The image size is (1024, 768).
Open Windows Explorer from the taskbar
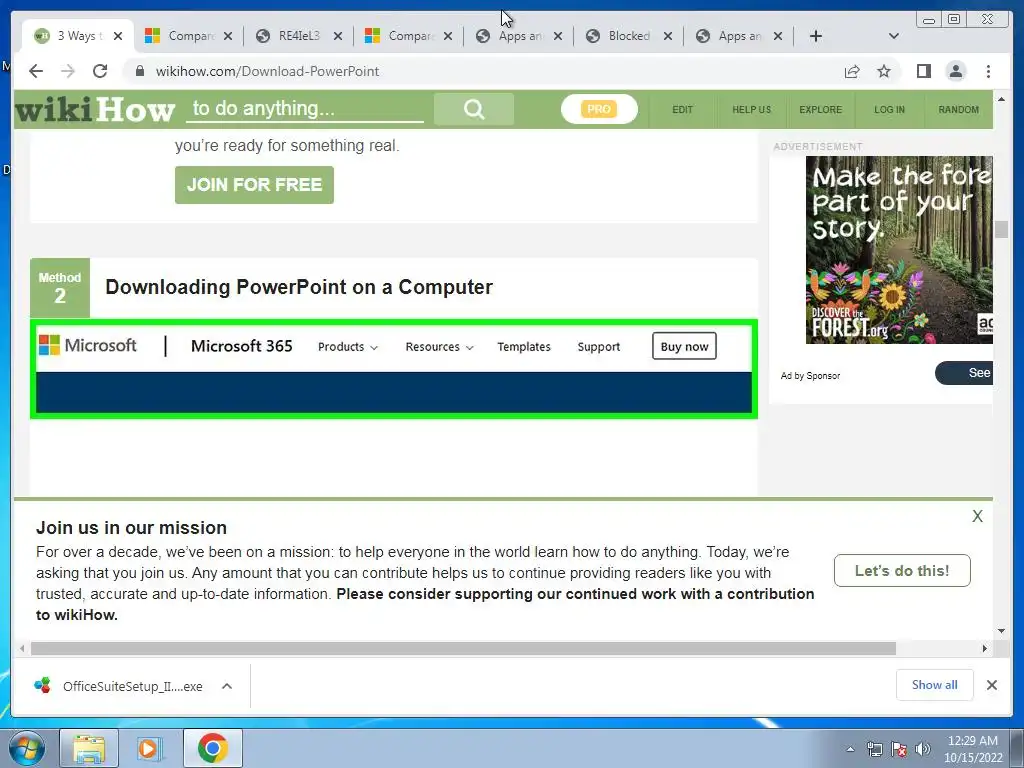[x=89, y=748]
